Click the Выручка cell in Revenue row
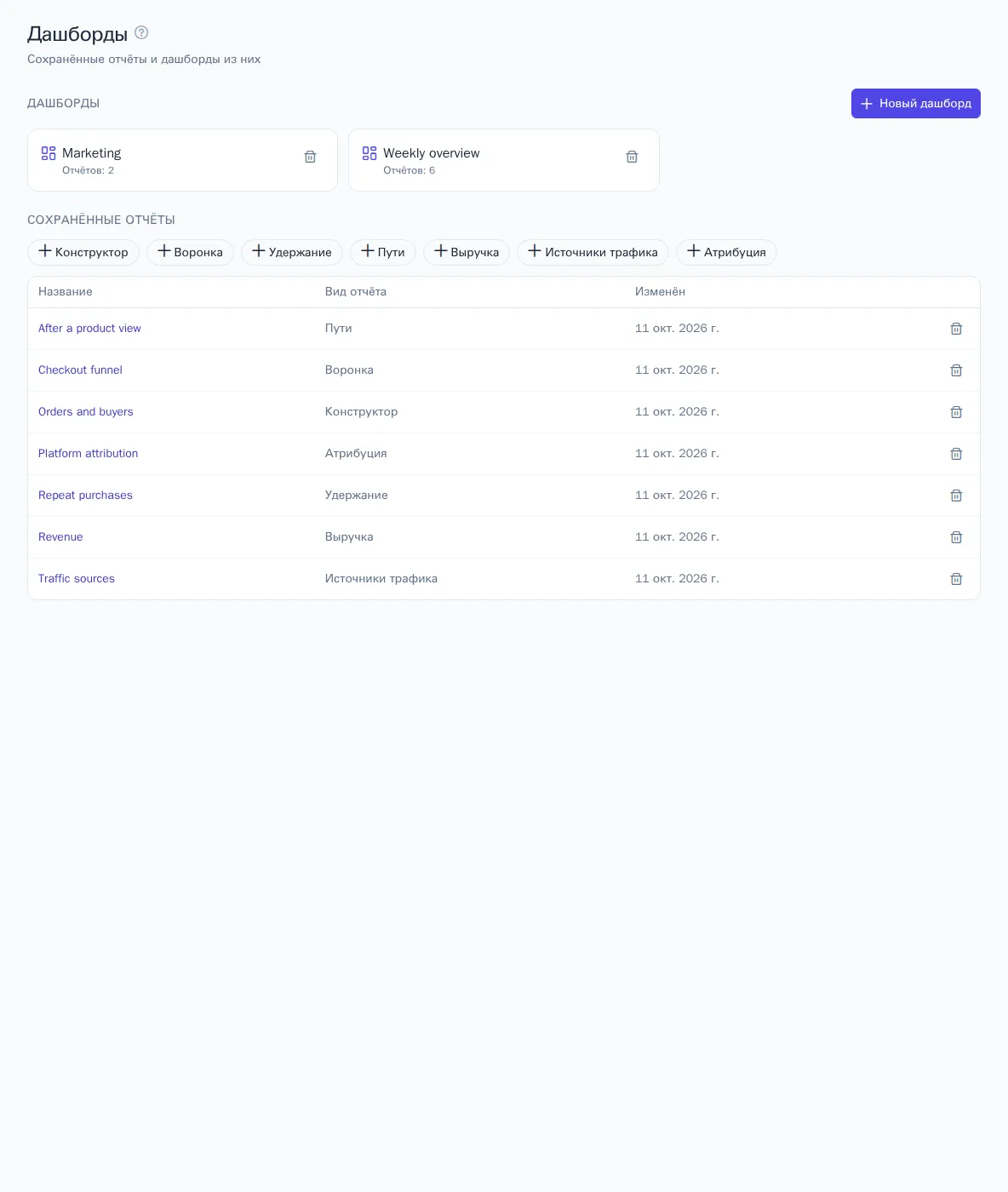Screen dimensions: 1008x1192 (x=349, y=537)
